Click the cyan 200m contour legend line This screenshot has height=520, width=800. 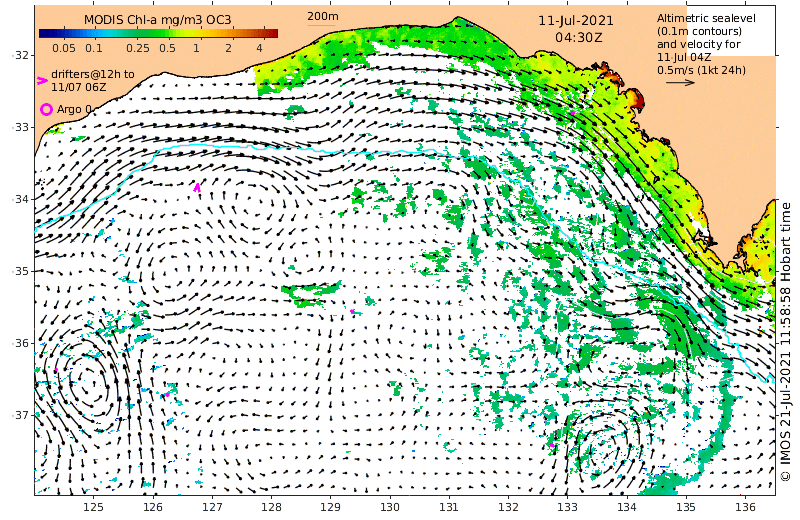tap(321, 24)
